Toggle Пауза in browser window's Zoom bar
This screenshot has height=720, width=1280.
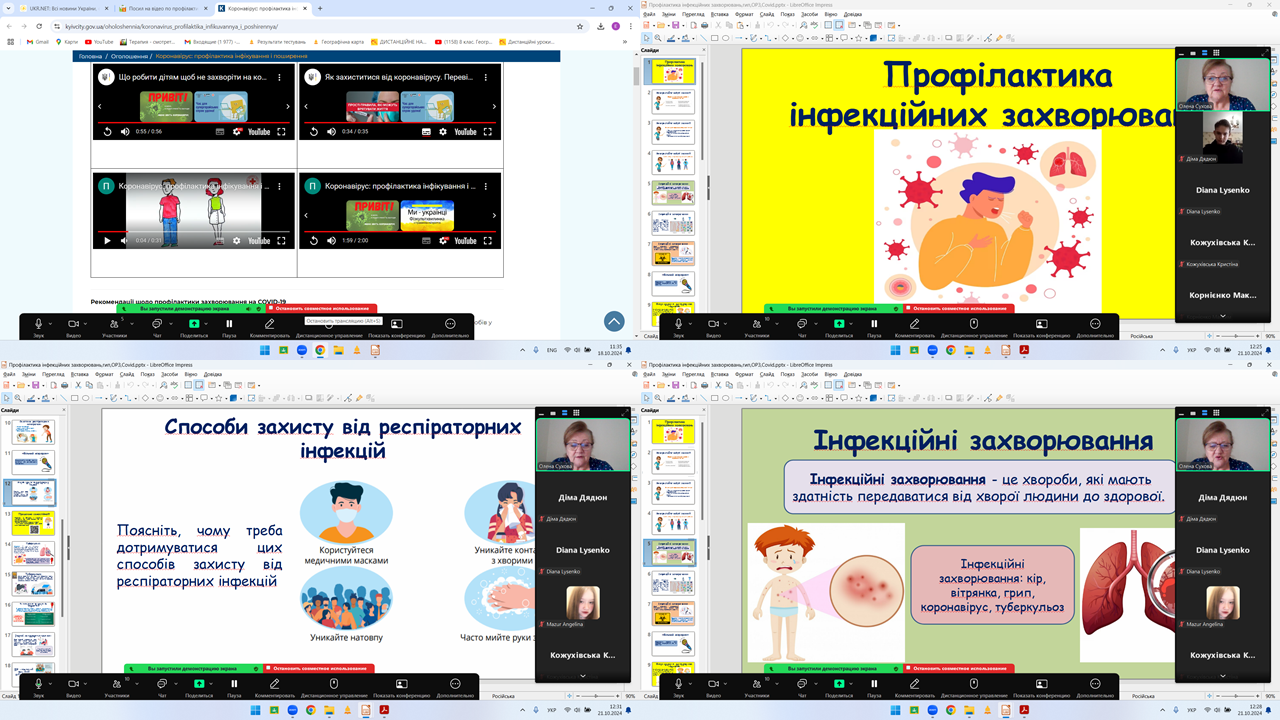[229, 328]
